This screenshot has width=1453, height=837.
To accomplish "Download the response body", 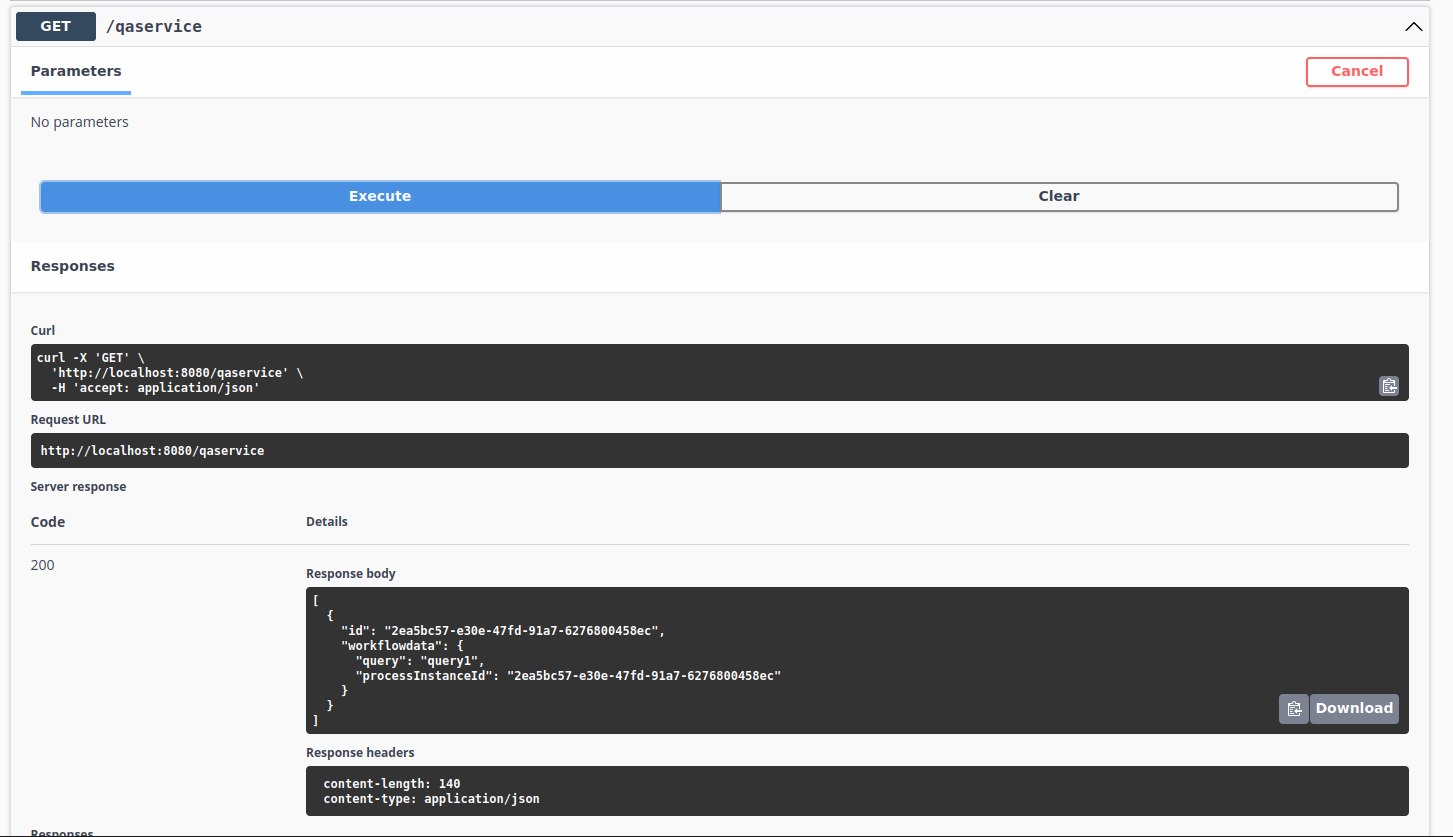I will [1354, 709].
